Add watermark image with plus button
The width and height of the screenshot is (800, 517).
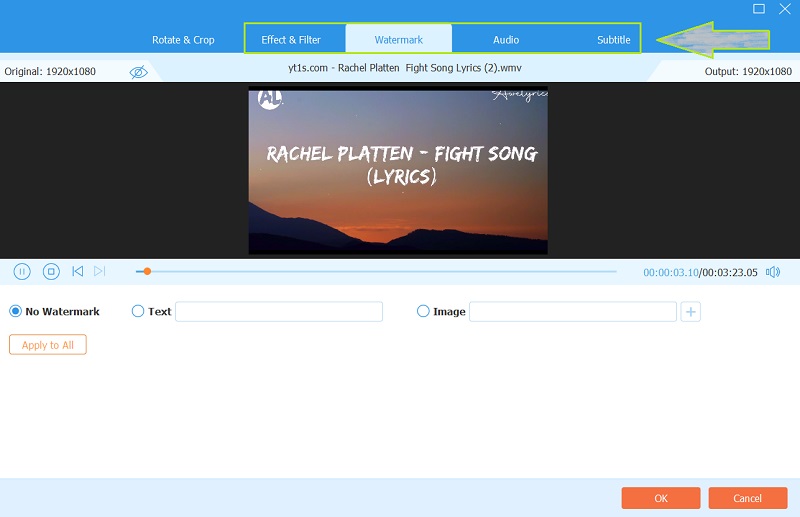coord(690,312)
